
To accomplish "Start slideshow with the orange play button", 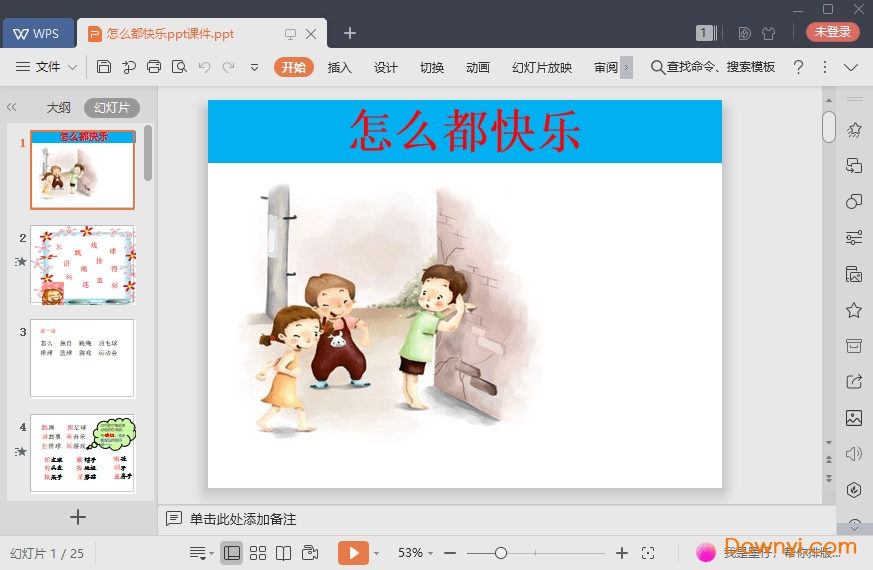I will point(353,553).
